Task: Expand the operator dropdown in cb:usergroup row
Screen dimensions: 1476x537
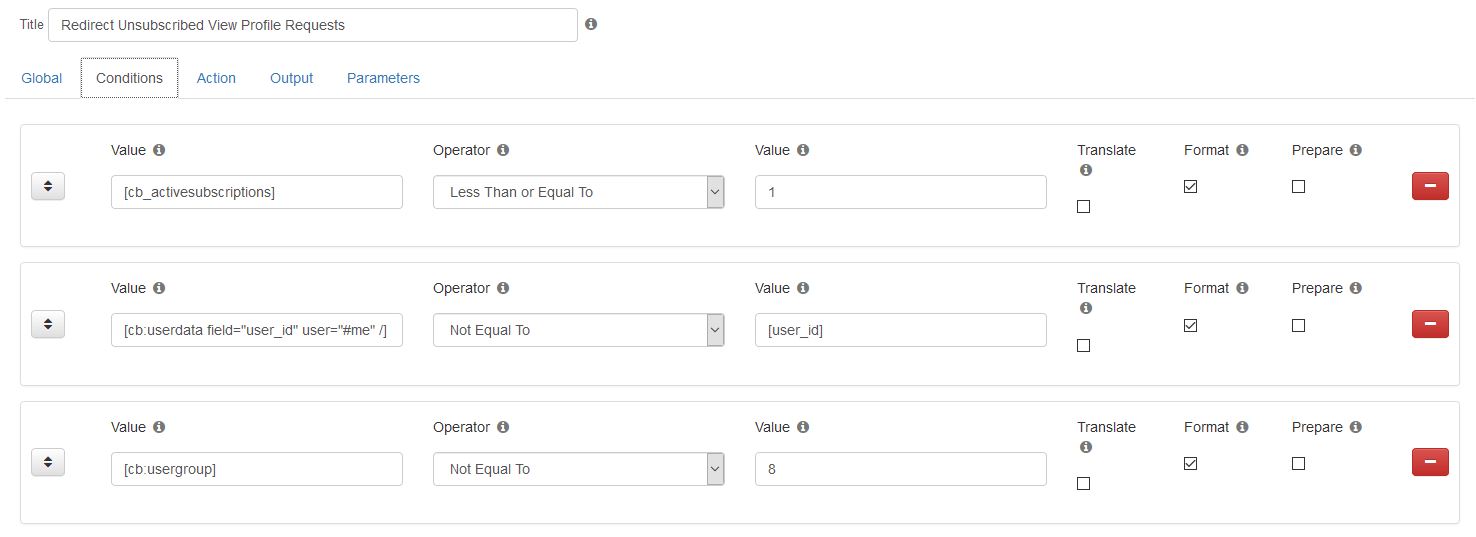Action: [x=578, y=469]
